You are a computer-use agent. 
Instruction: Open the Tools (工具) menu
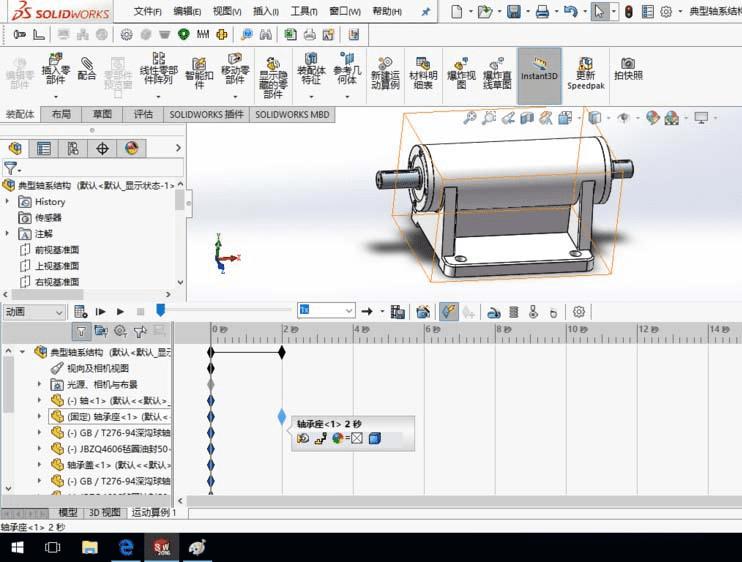303,12
